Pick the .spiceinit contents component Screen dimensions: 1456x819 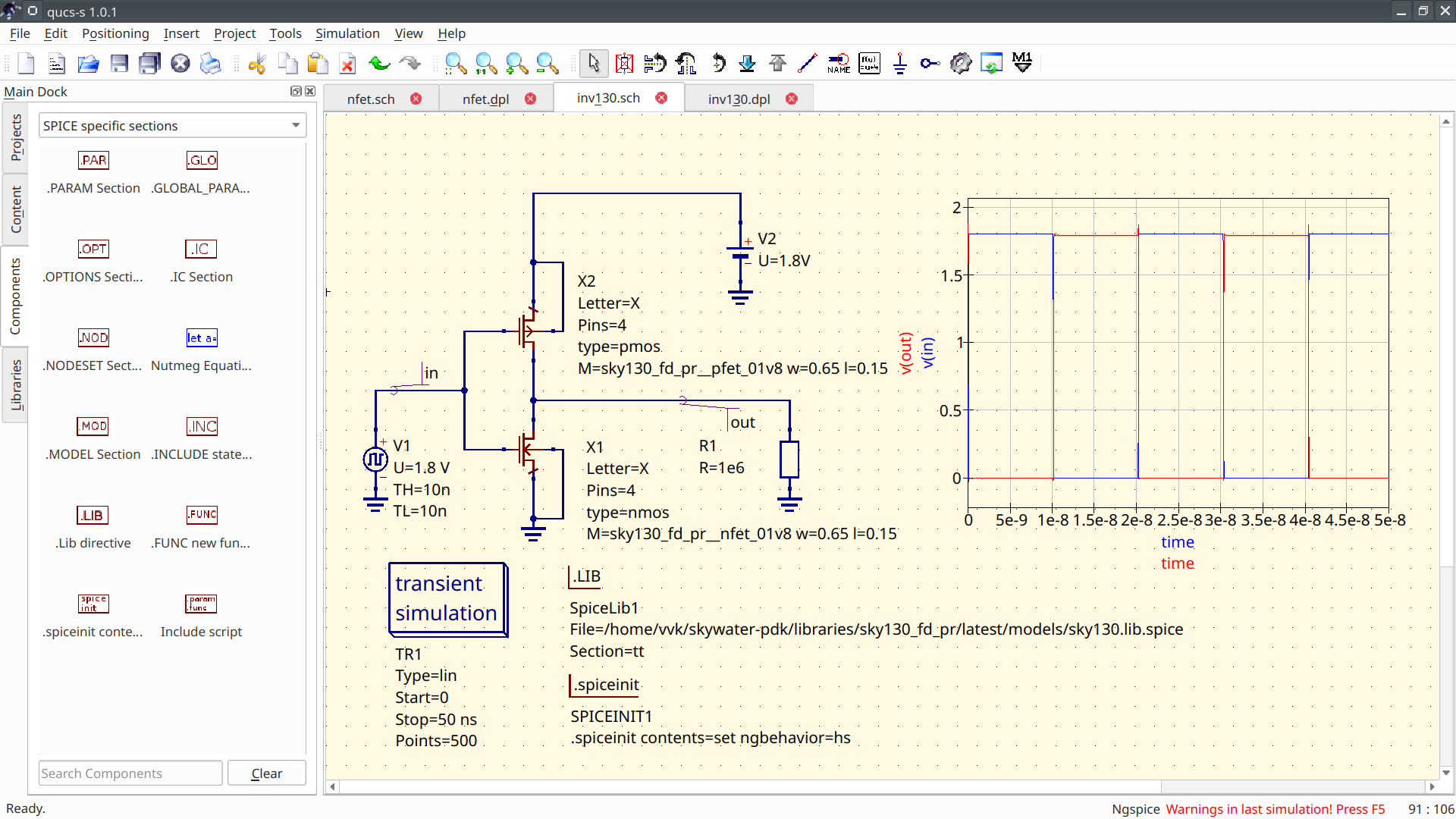93,604
